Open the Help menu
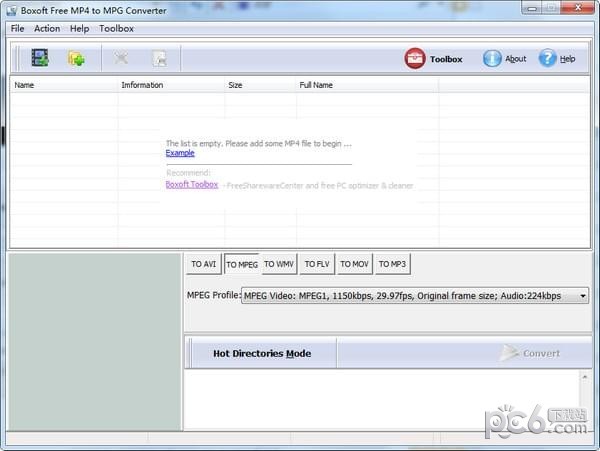Screen dimensions: 600x451 pyautogui.click(x=79, y=29)
